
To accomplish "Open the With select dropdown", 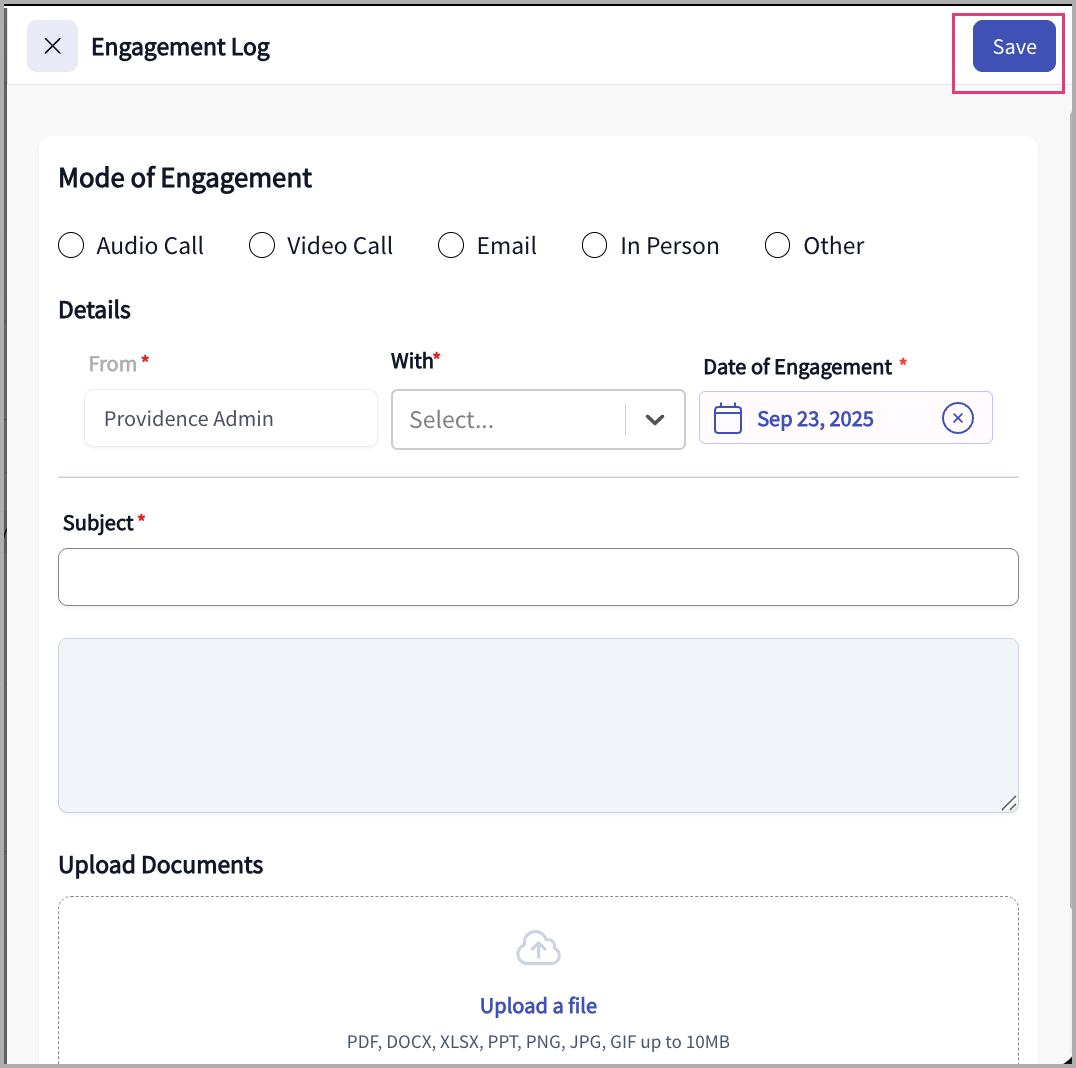I will [508, 420].
